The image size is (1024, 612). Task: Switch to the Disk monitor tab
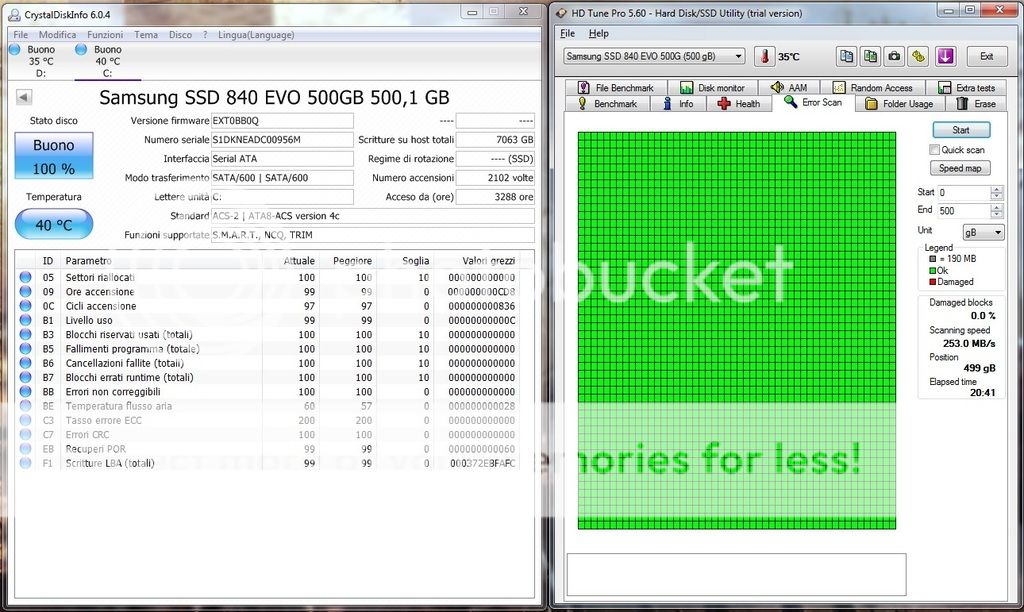pos(713,88)
